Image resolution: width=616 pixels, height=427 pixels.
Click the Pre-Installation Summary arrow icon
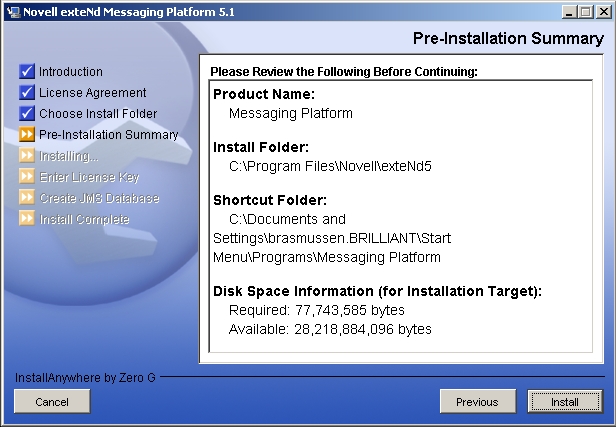pos(27,135)
